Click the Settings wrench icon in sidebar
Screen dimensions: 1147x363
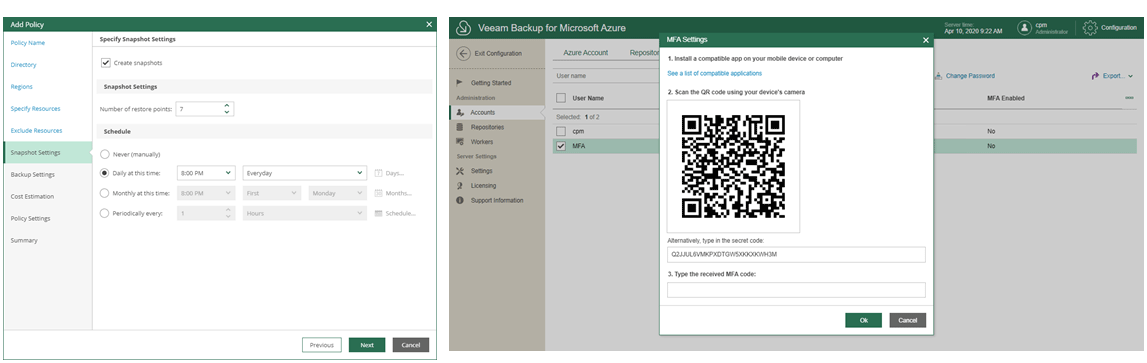(460, 171)
